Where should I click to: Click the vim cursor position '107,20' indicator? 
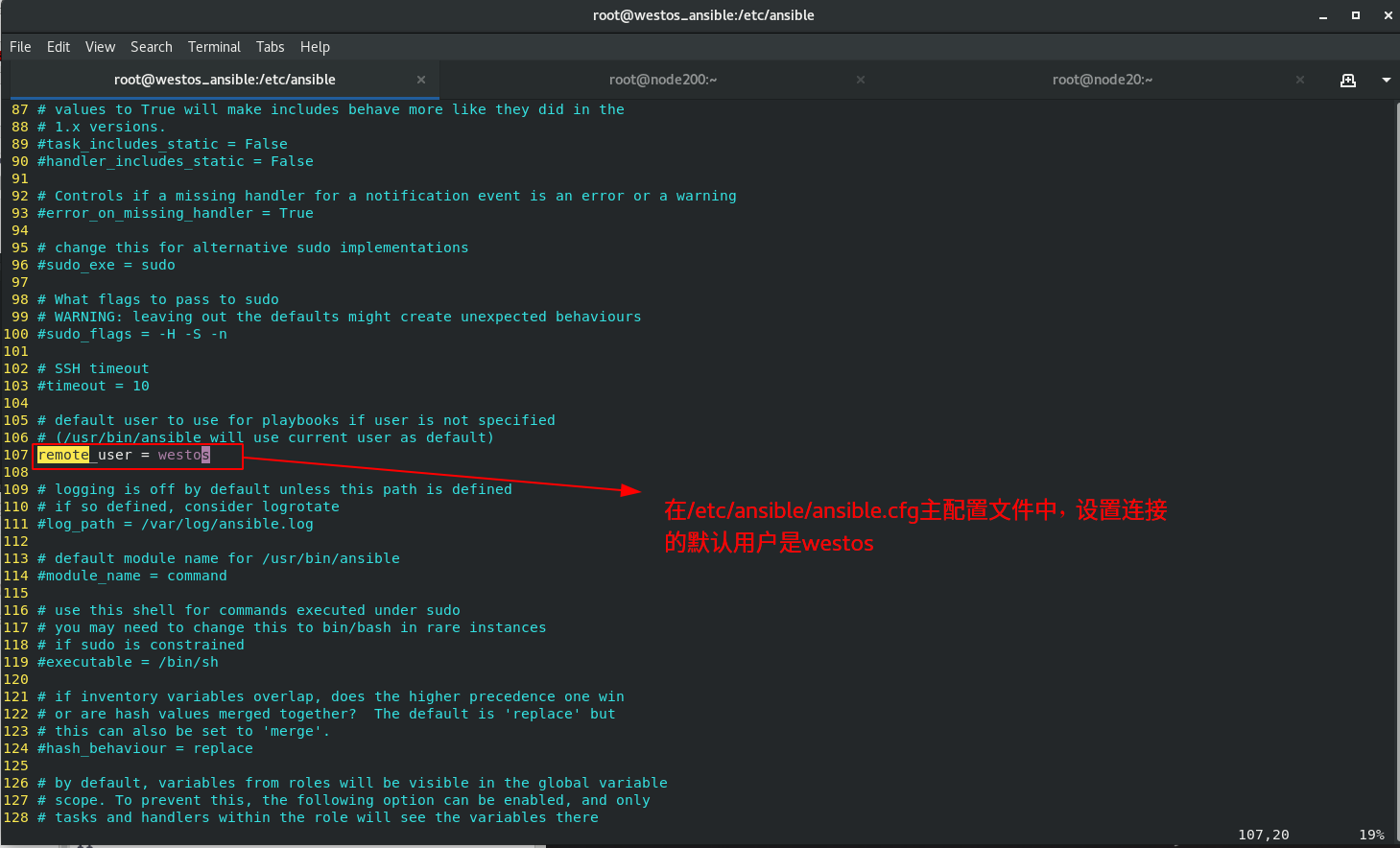pos(1264,835)
